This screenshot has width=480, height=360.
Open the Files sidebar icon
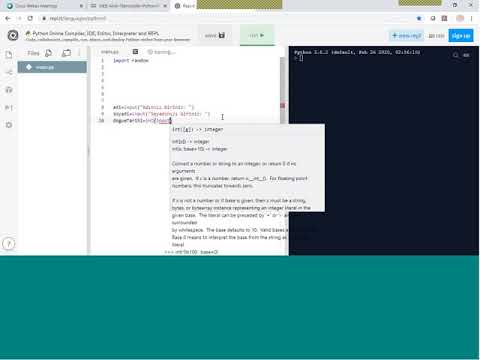(x=9, y=54)
